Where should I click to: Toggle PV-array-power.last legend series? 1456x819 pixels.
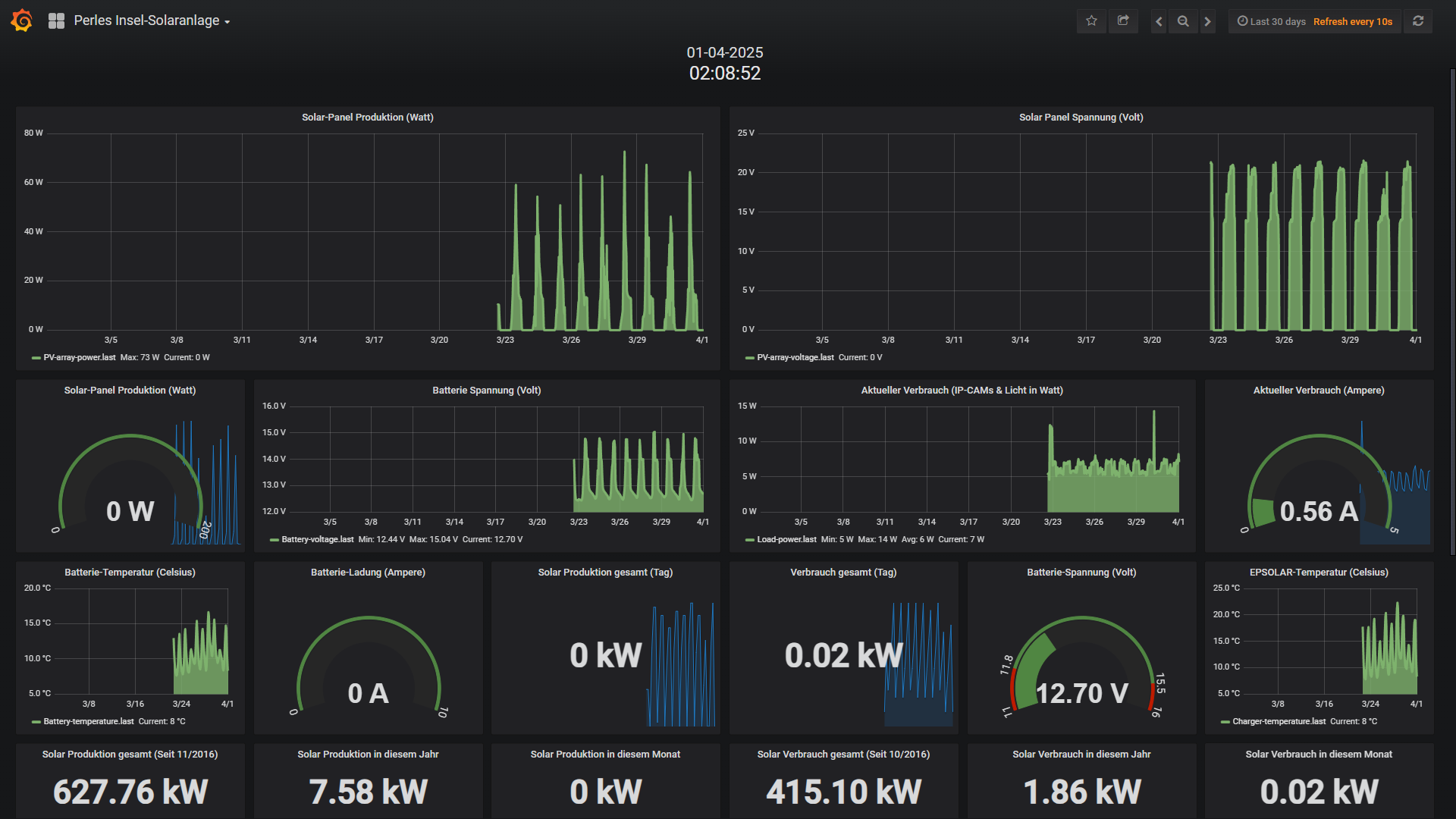click(79, 357)
